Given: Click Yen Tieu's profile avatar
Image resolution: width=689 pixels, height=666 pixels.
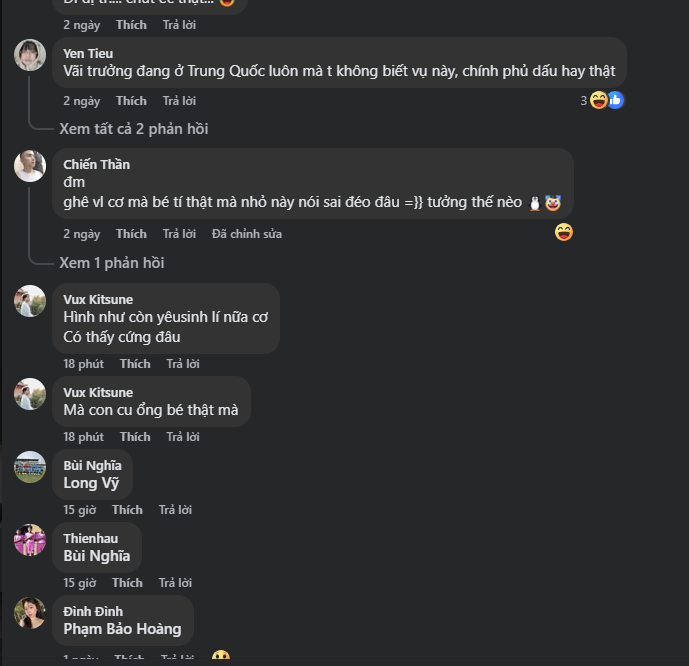Looking at the screenshot, I should [30, 55].
